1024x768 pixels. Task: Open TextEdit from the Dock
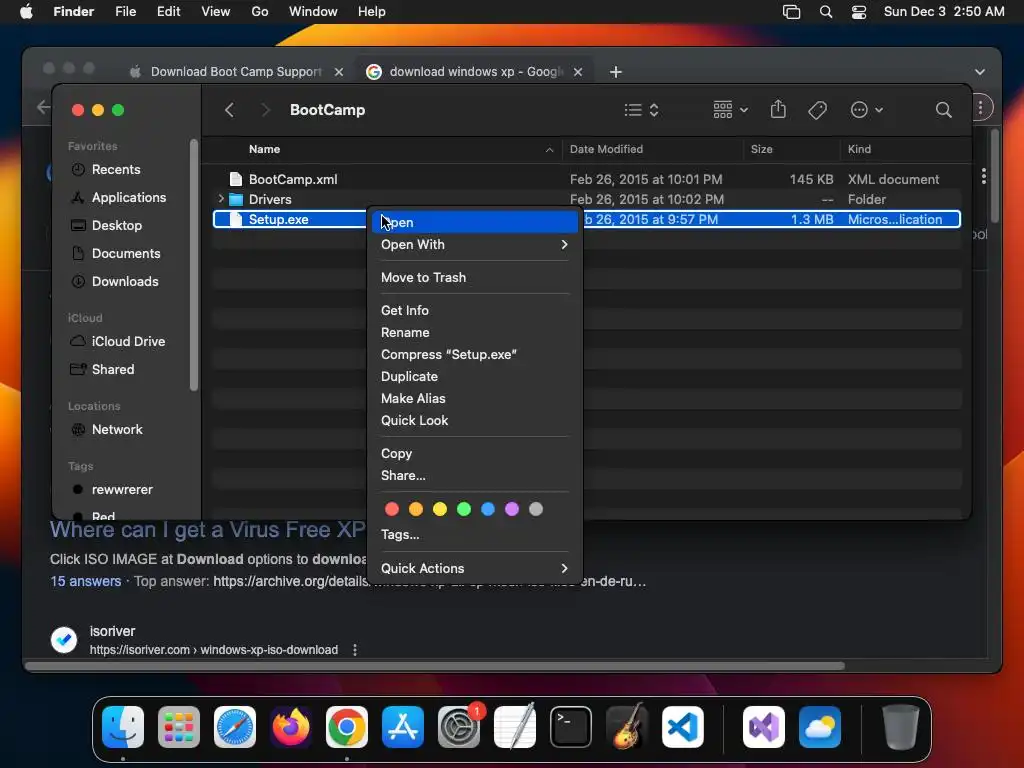(x=515, y=727)
